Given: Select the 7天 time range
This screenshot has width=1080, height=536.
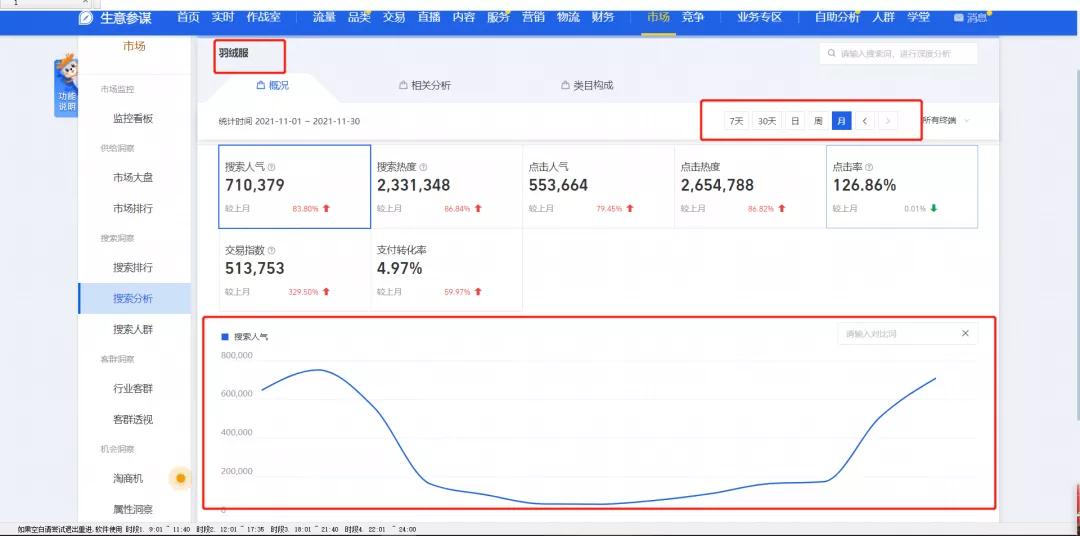Looking at the screenshot, I should 736,121.
